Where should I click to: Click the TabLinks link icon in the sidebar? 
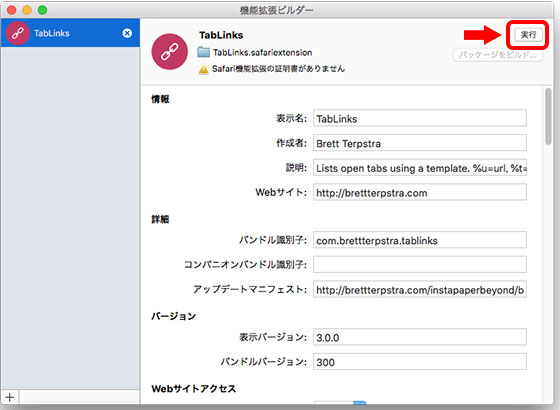tap(18, 33)
